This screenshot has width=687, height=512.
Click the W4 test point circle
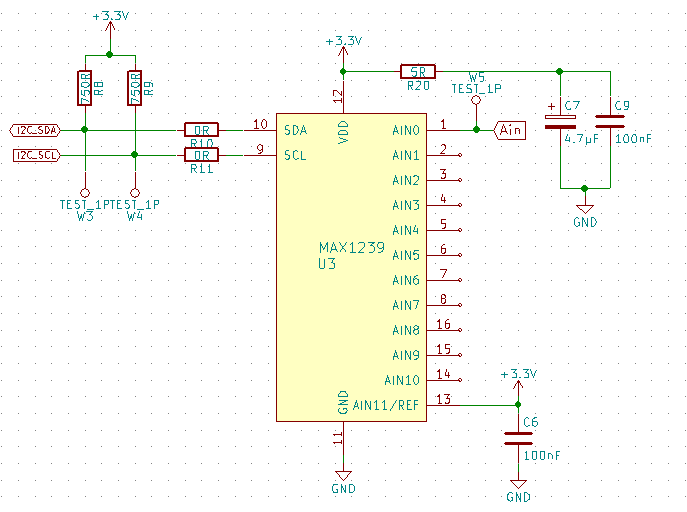[135, 193]
